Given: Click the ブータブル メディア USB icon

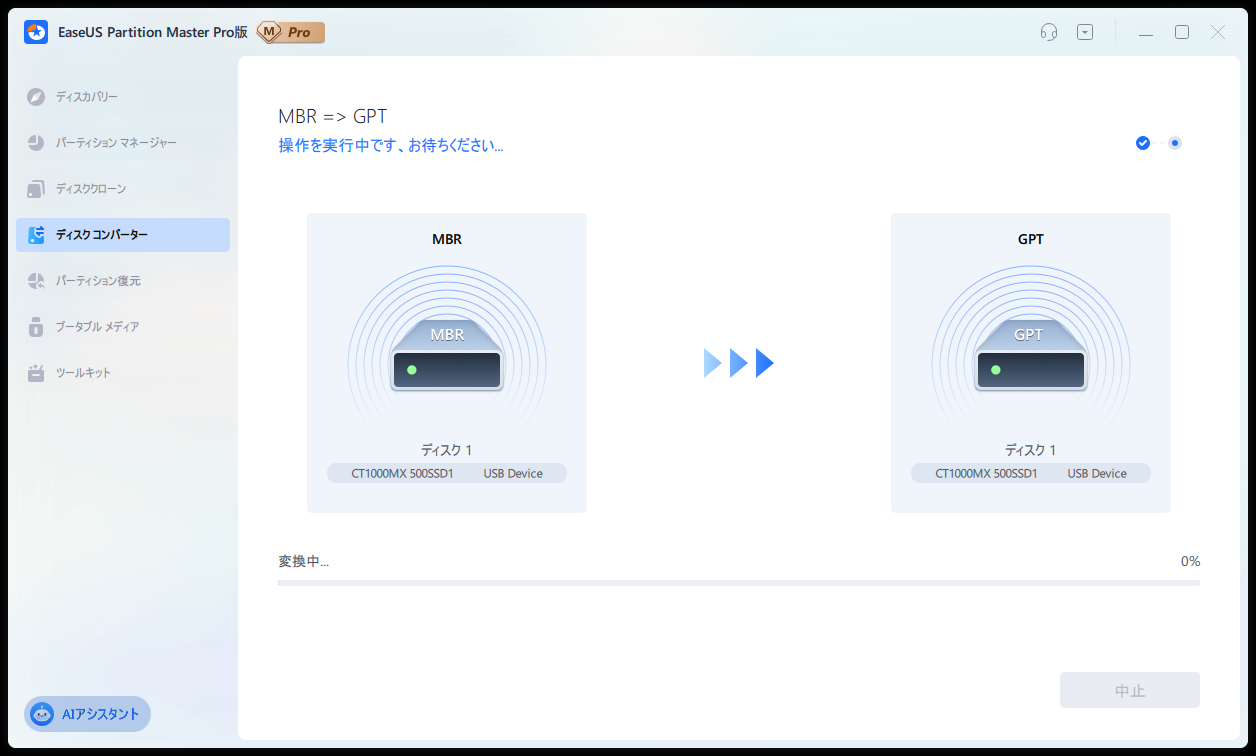Looking at the screenshot, I should (36, 327).
